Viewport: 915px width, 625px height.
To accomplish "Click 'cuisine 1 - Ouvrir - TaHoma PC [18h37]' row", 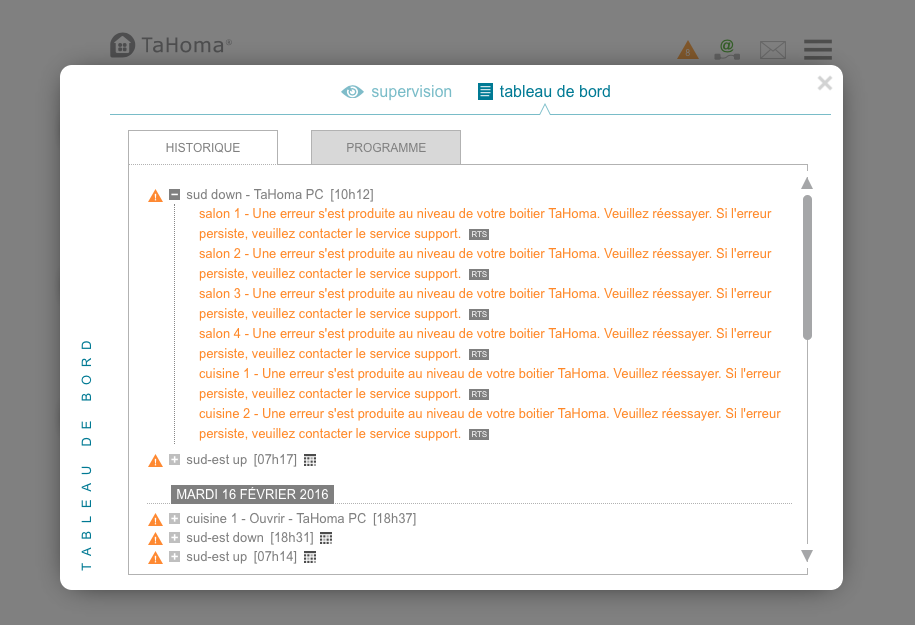I will pos(301,518).
